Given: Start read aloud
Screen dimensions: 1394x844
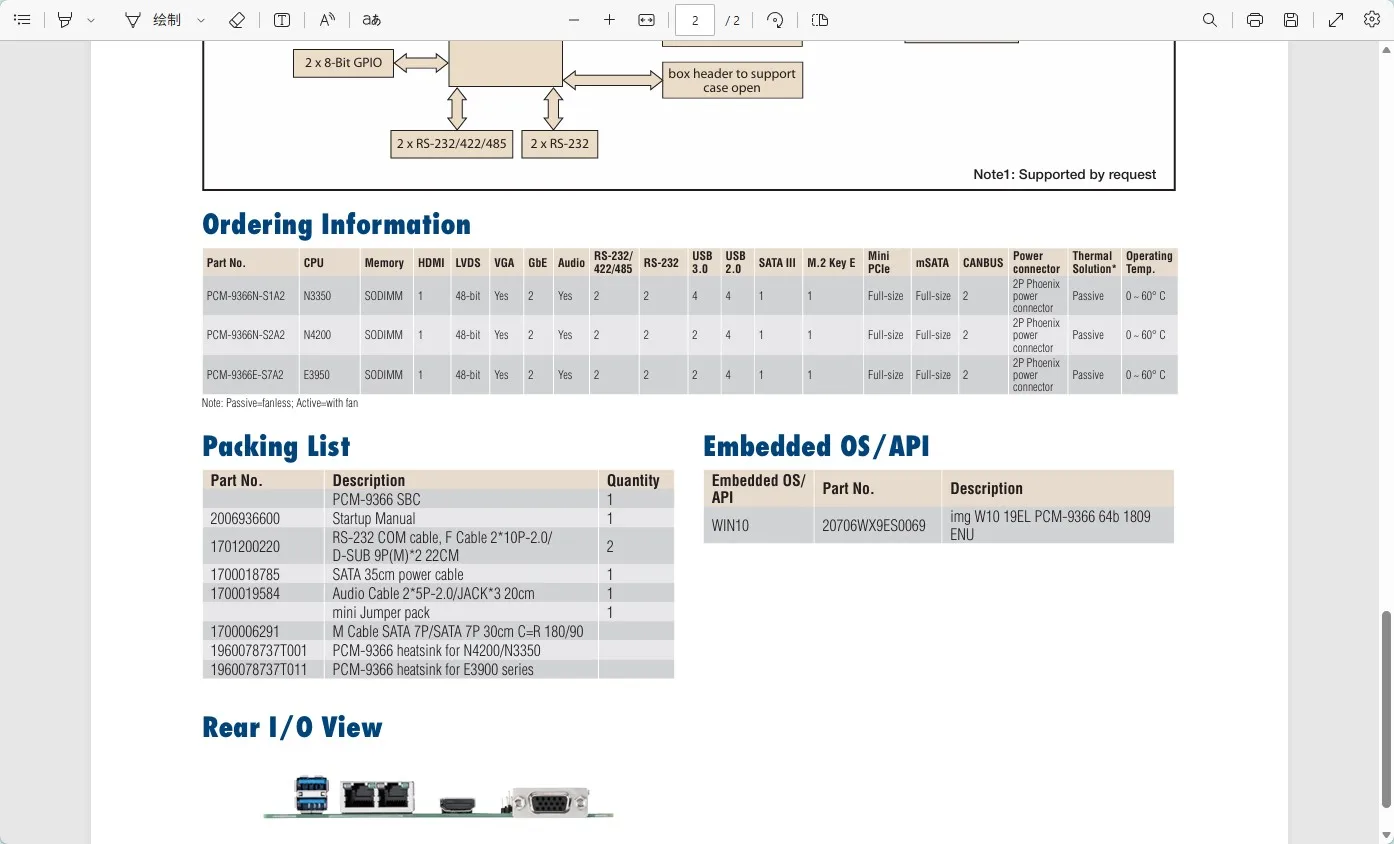Looking at the screenshot, I should coord(327,20).
